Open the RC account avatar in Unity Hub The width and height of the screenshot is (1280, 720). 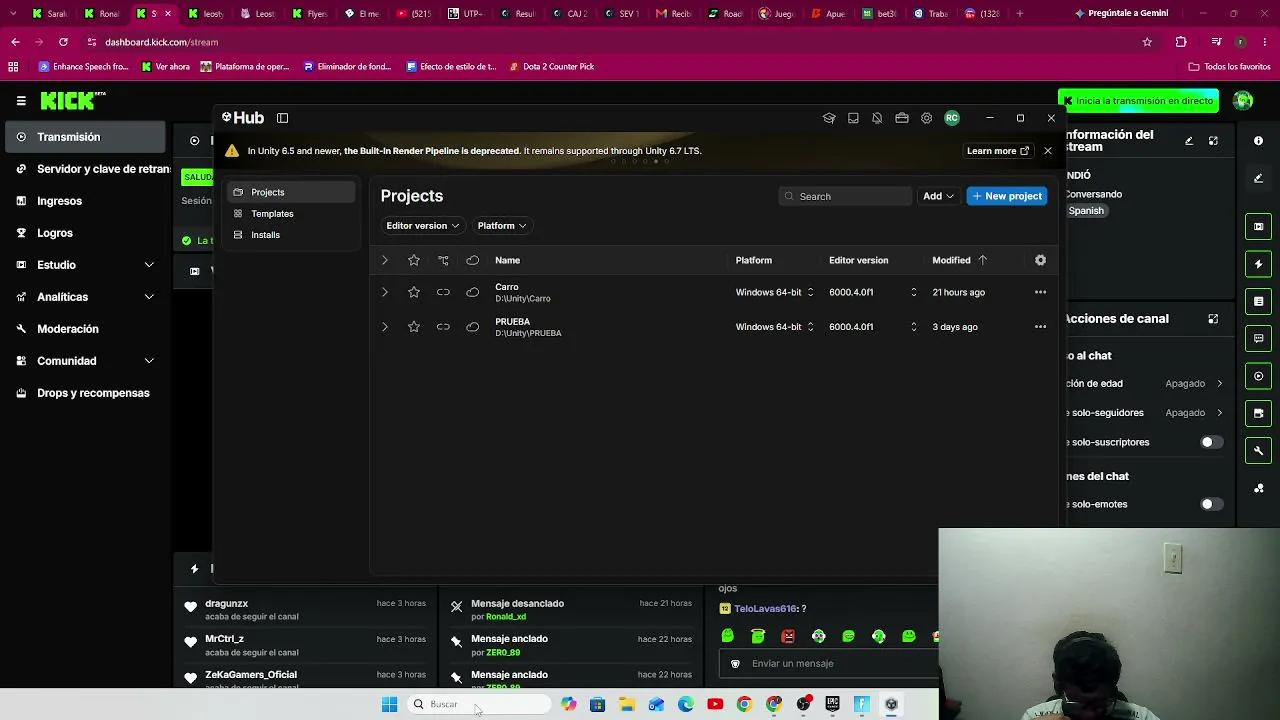tap(952, 118)
